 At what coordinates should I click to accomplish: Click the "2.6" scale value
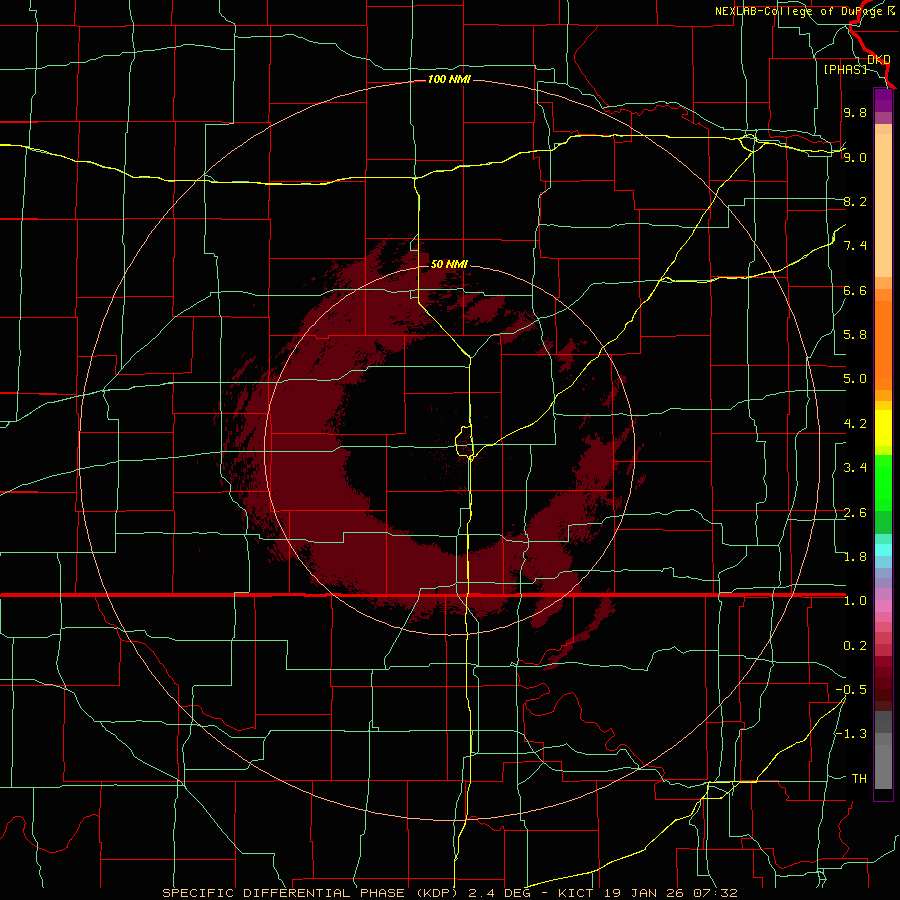(x=855, y=513)
